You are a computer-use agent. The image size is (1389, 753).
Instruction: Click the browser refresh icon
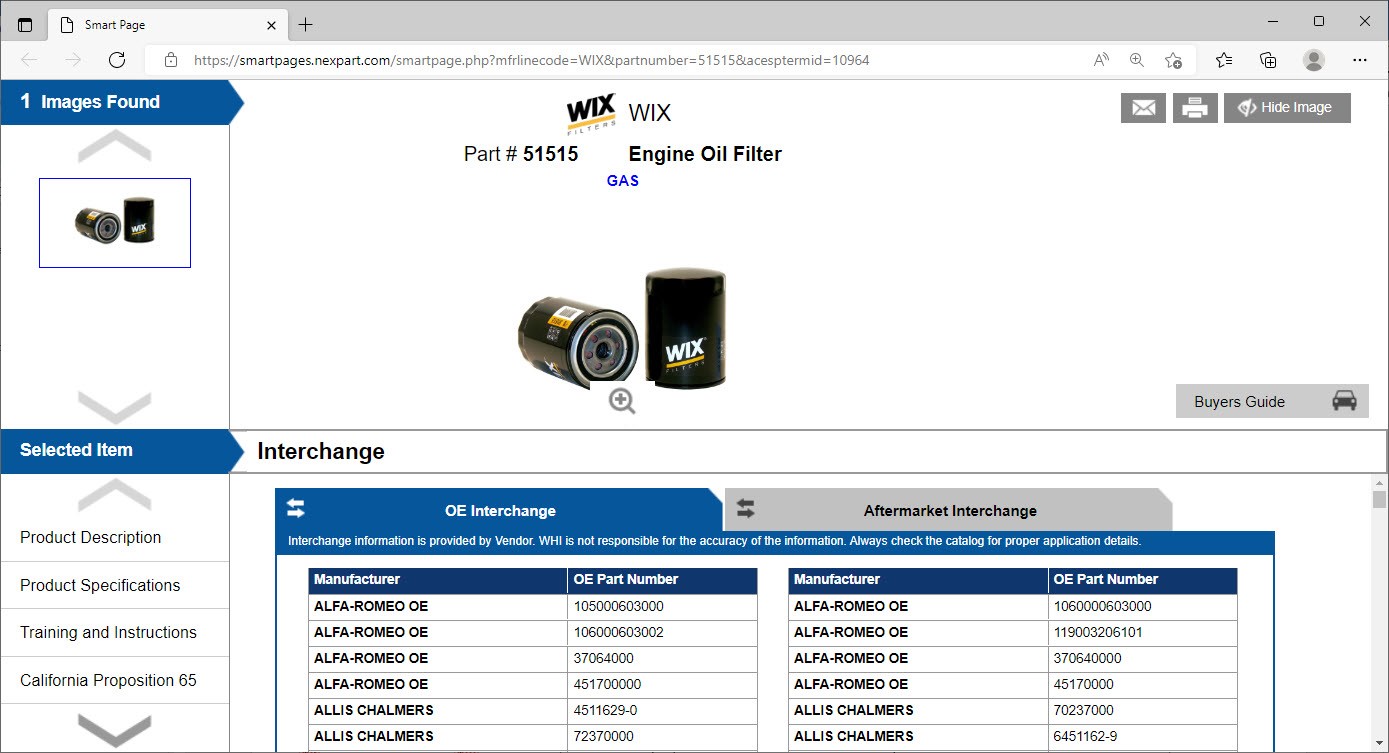[x=117, y=60]
